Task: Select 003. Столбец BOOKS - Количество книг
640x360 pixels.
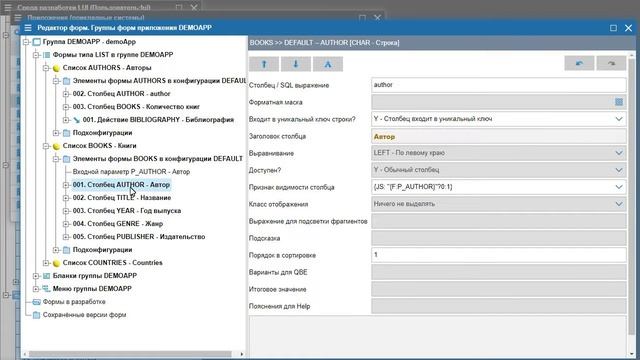Action: point(136,107)
